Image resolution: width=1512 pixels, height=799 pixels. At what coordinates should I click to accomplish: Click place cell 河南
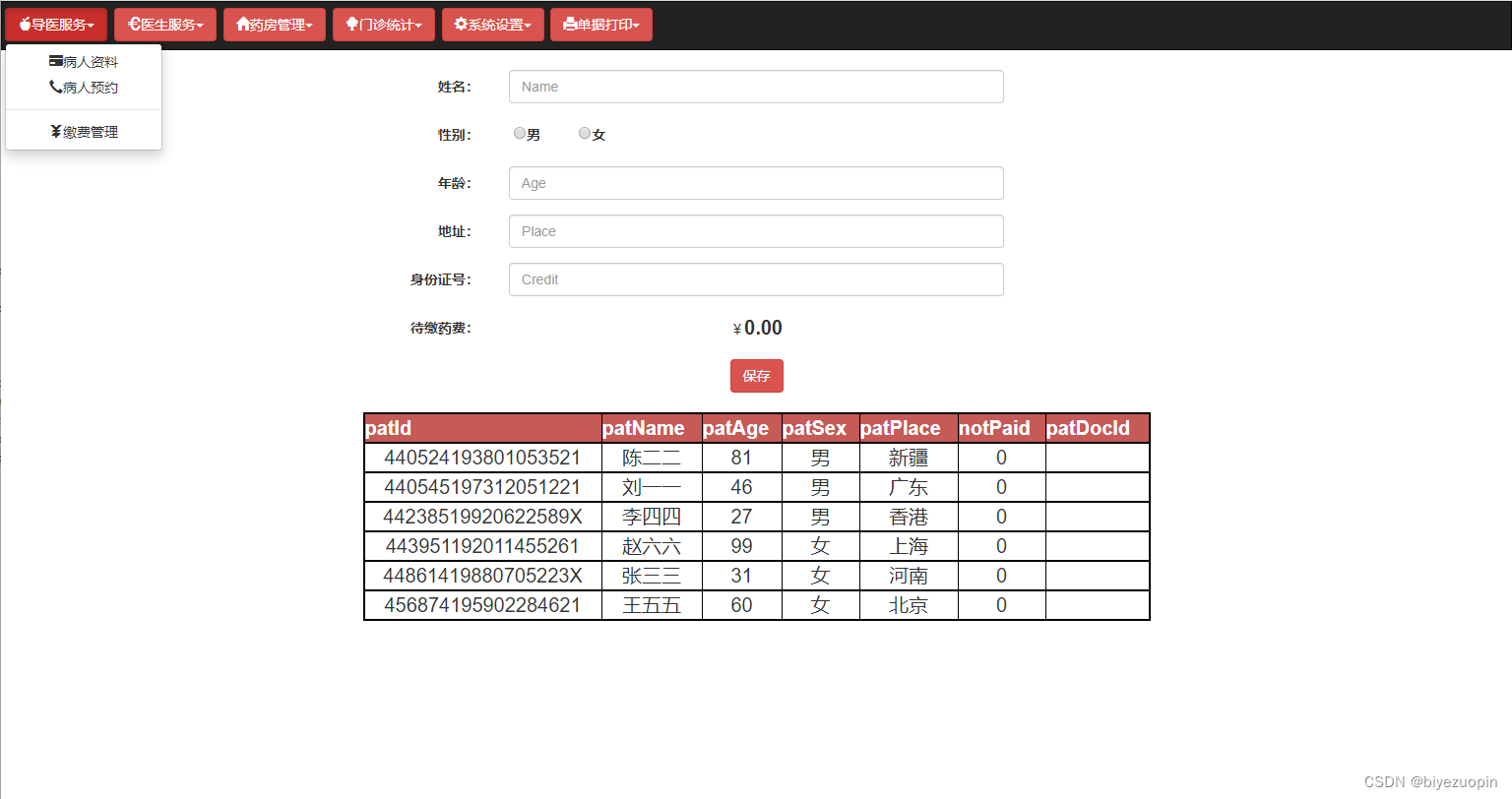tap(909, 576)
